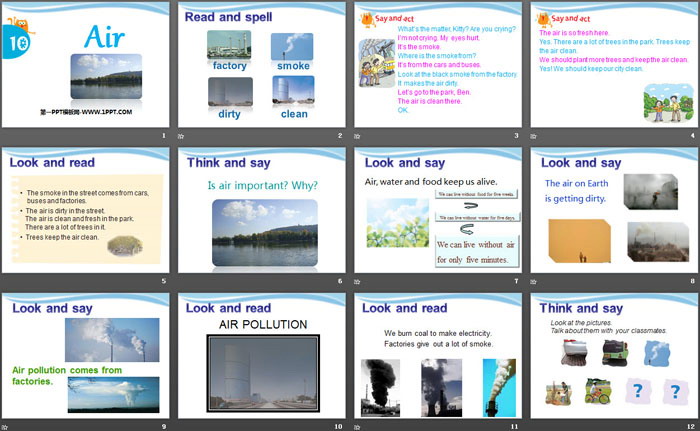Screen dimensions: 700x431
Task: Click slide number 11 label
Action: 515,427
